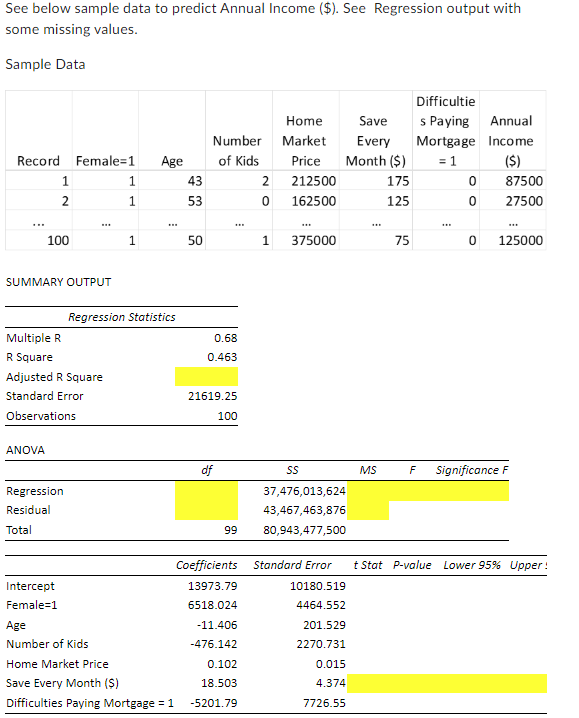Select Multiple R value 0.68
The width and height of the screenshot is (579, 718).
point(225,338)
